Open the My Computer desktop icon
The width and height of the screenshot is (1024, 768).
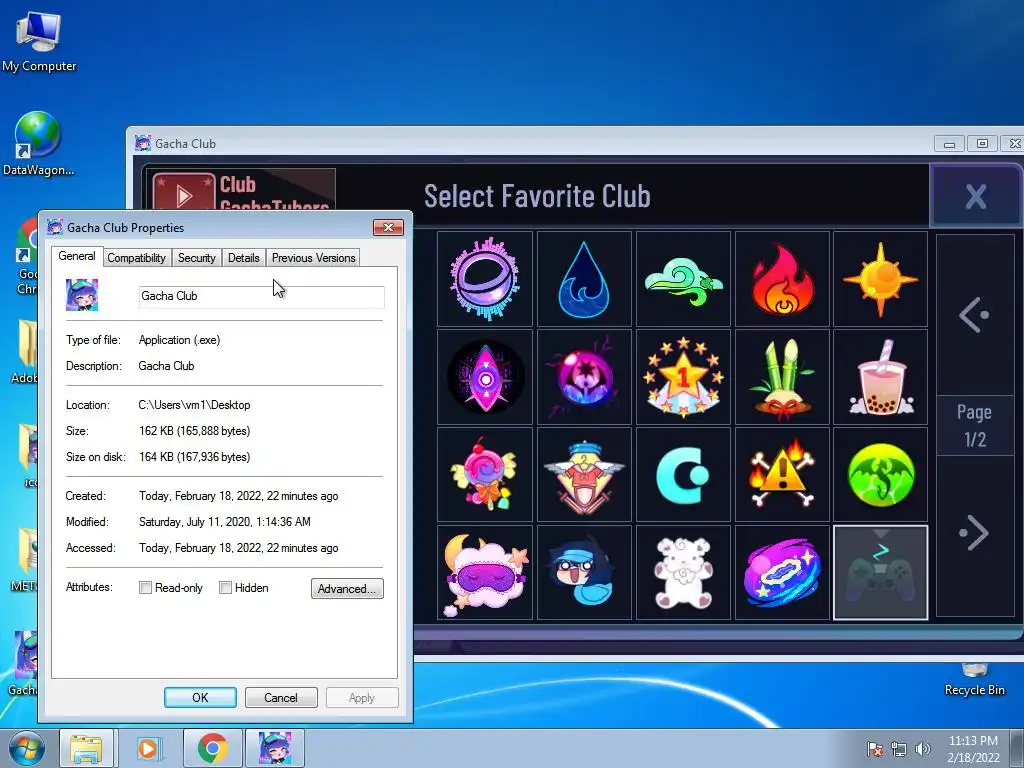pos(39,42)
